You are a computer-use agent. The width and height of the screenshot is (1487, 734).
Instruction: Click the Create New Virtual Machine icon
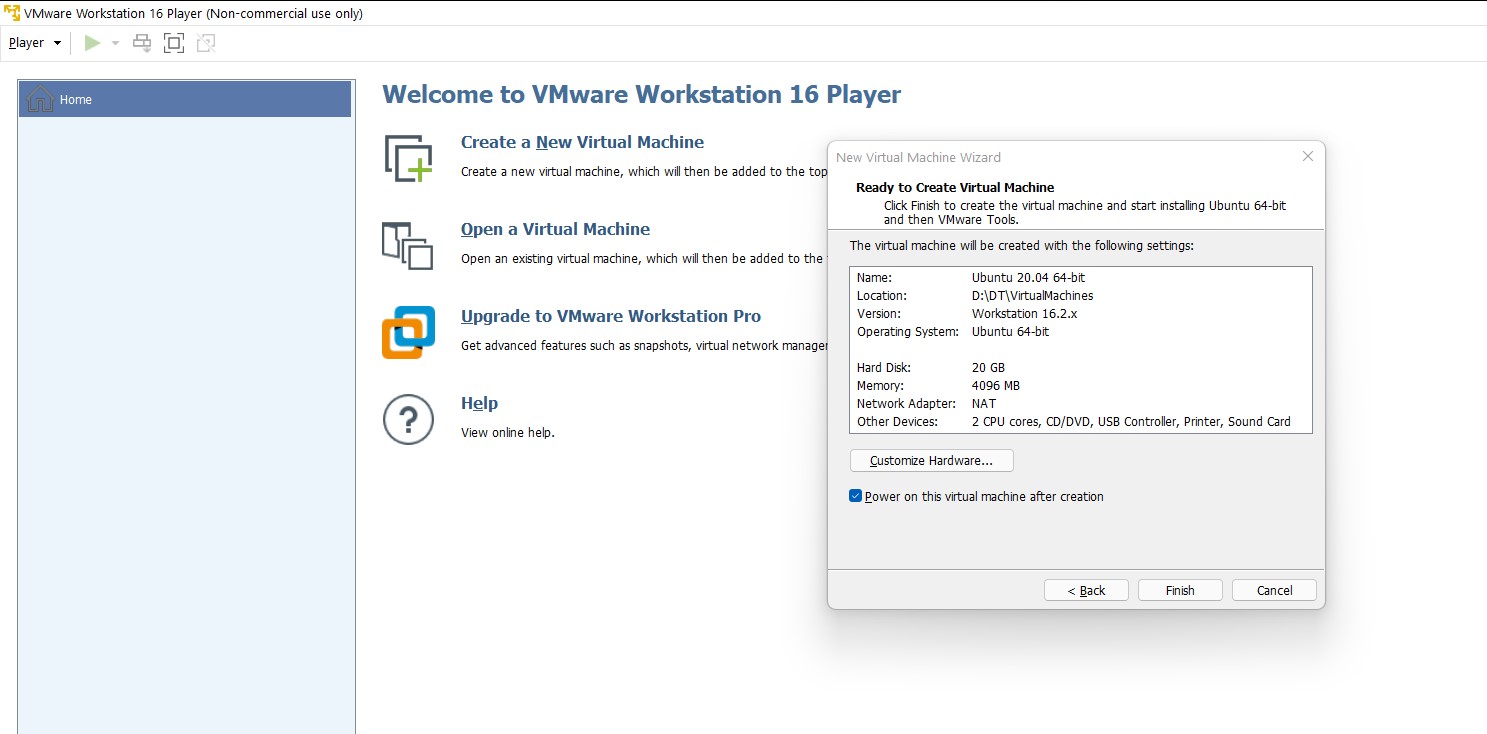[x=408, y=158]
